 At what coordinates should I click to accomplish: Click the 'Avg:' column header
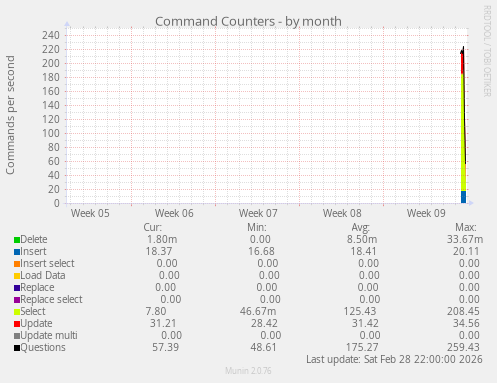(x=361, y=227)
